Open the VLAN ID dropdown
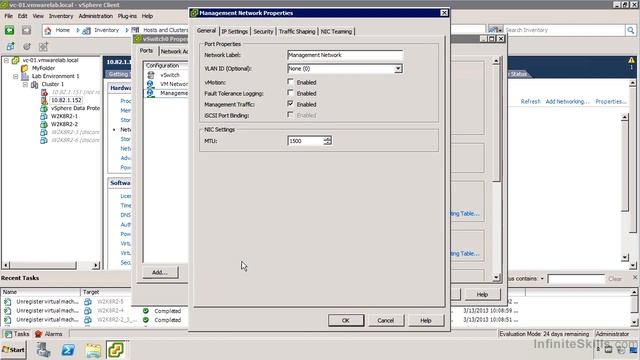 pyautogui.click(x=398, y=69)
